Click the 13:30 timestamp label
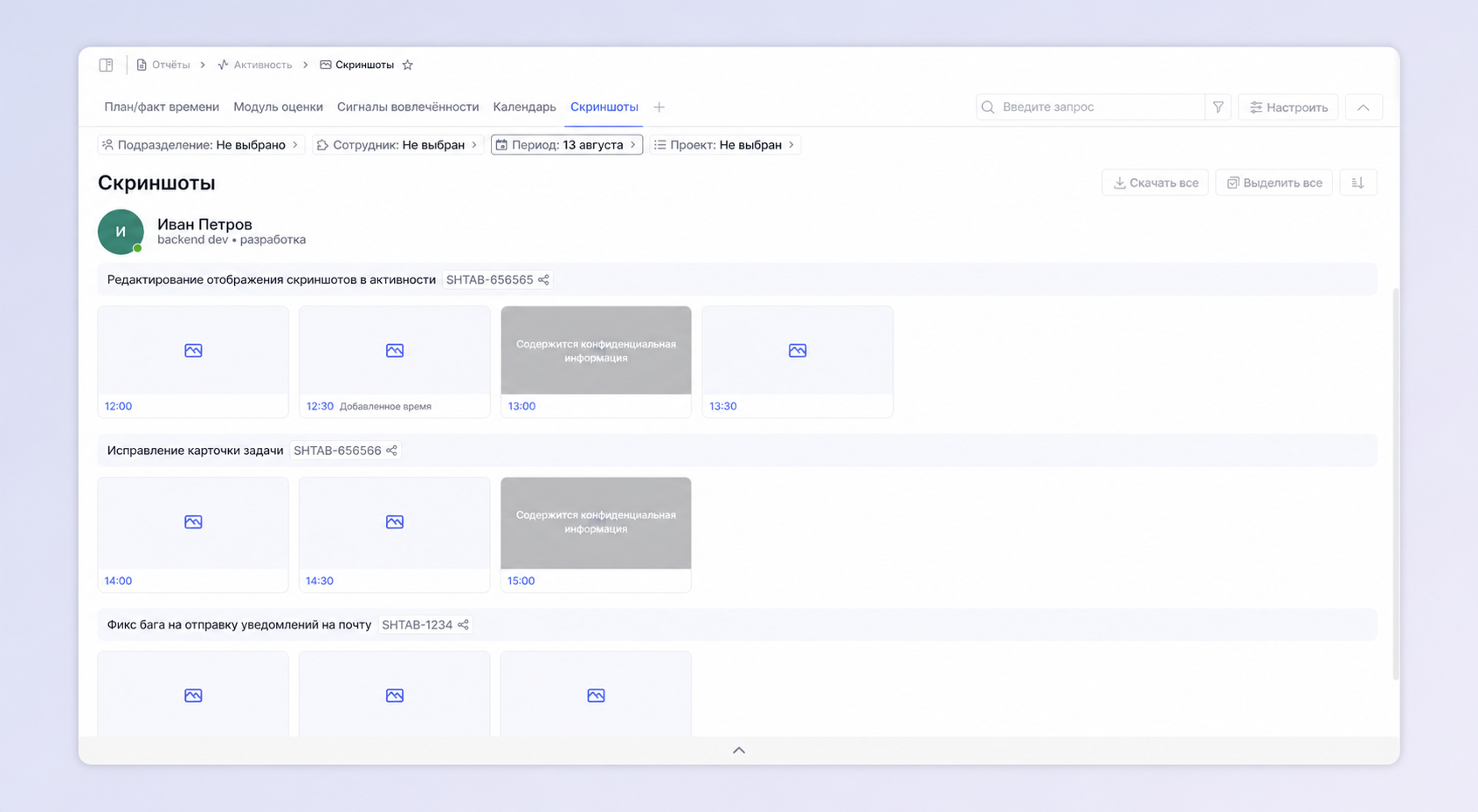 pyautogui.click(x=722, y=406)
